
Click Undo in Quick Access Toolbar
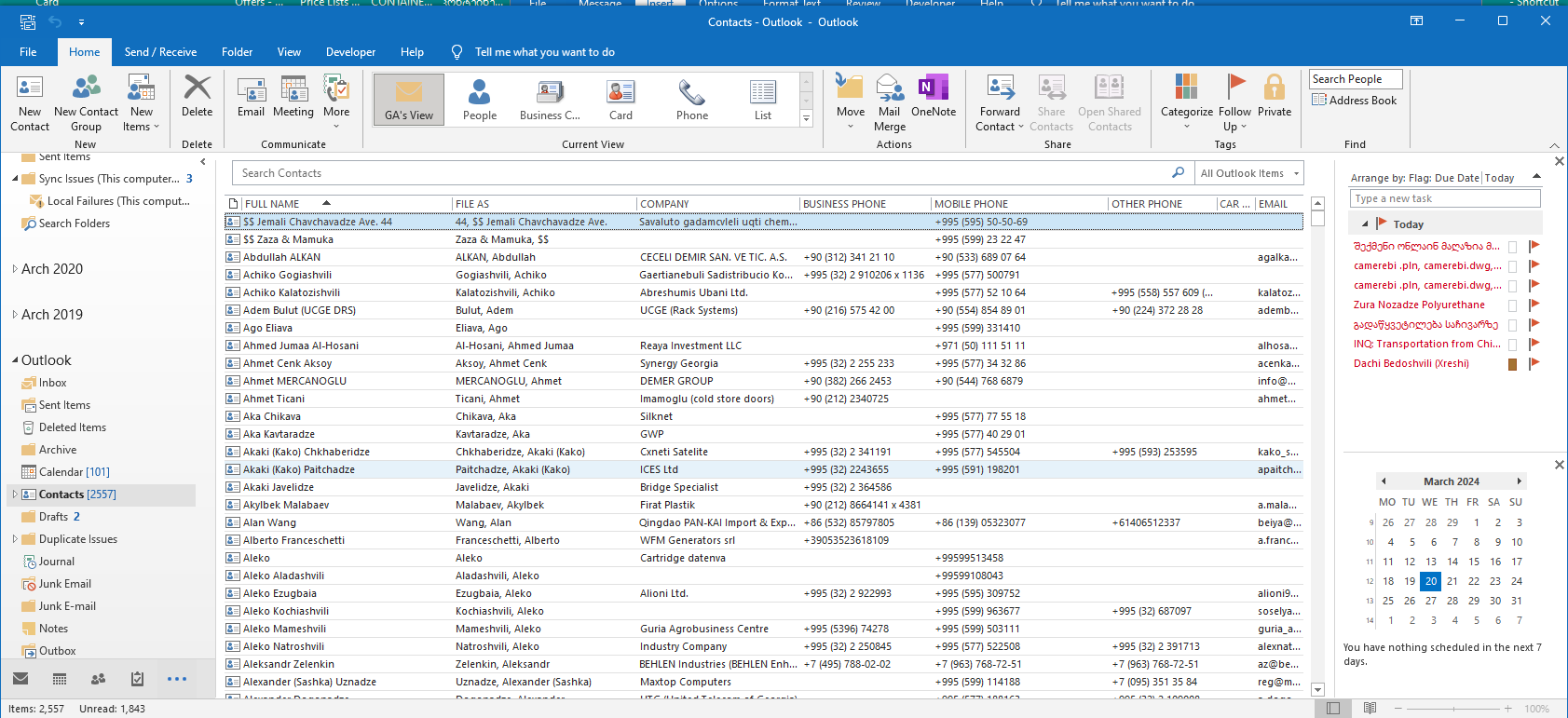54,21
